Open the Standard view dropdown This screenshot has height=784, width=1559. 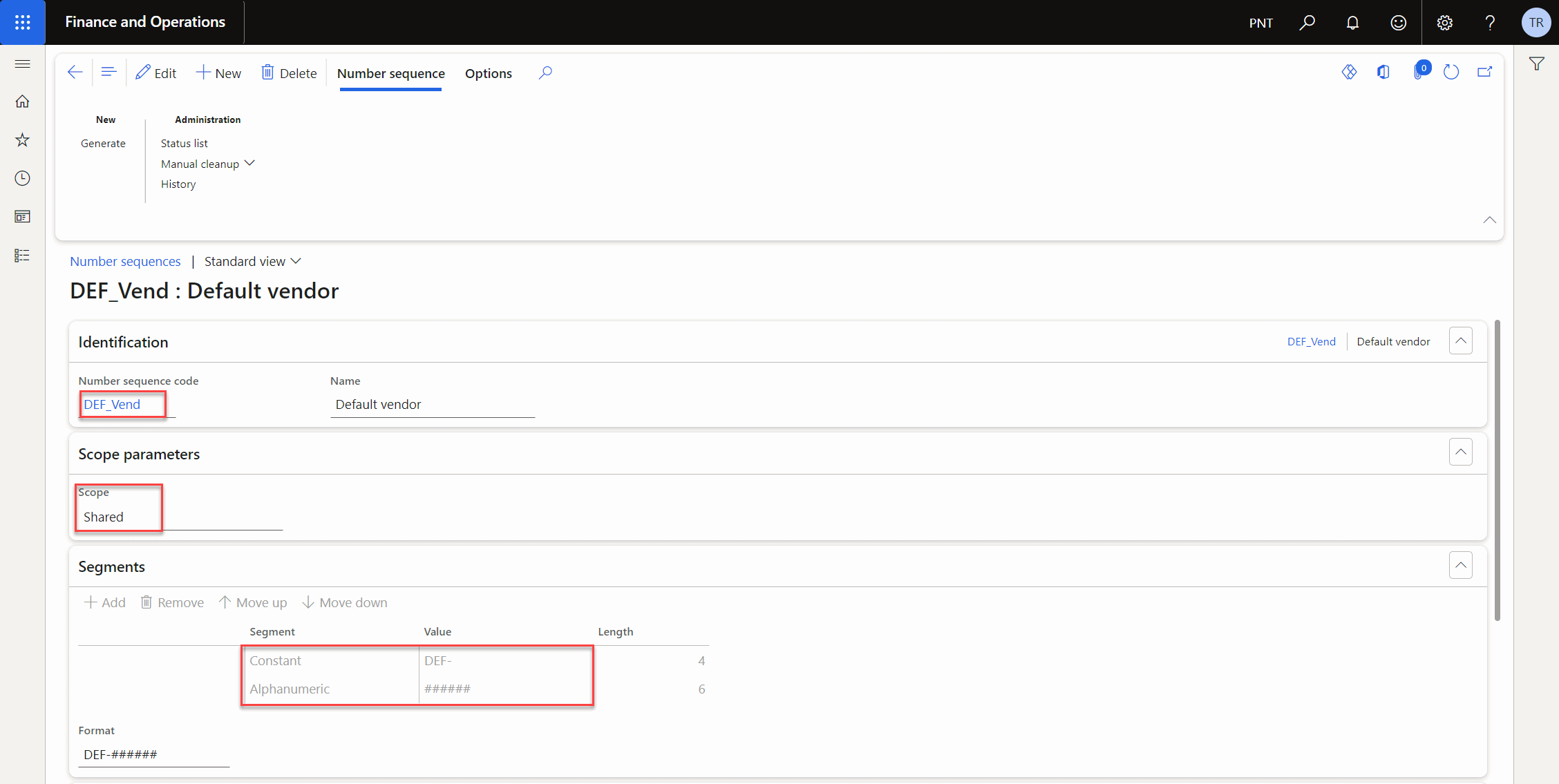coord(253,261)
